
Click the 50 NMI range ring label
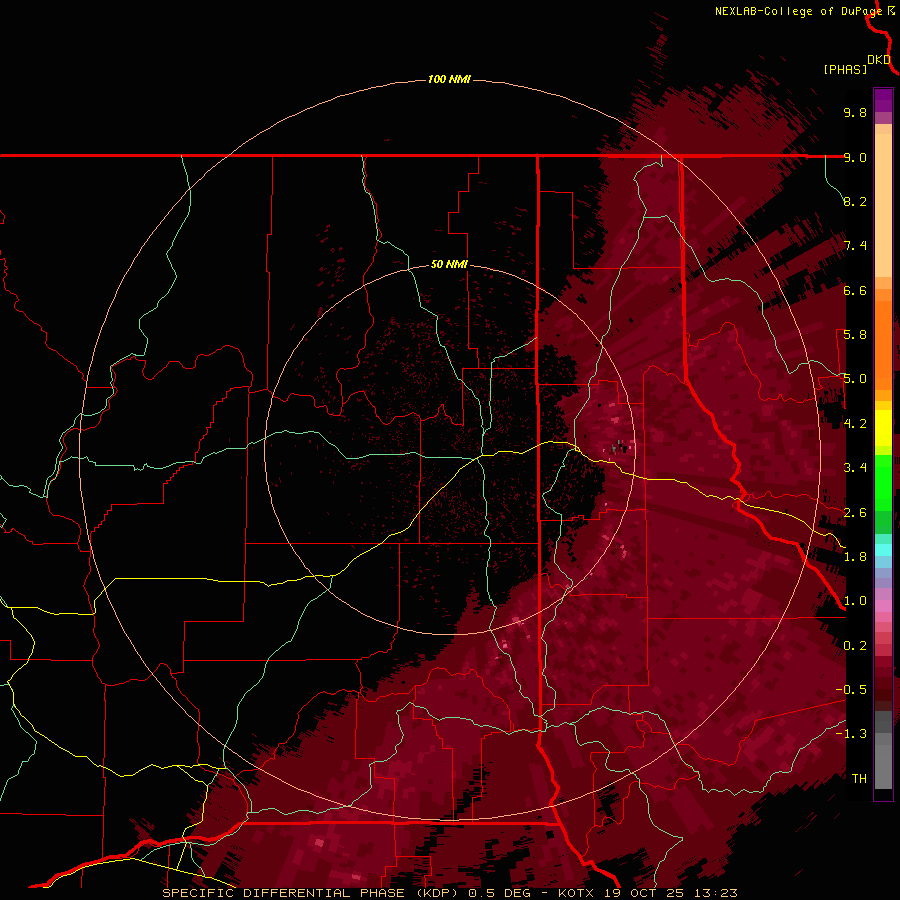449,264
